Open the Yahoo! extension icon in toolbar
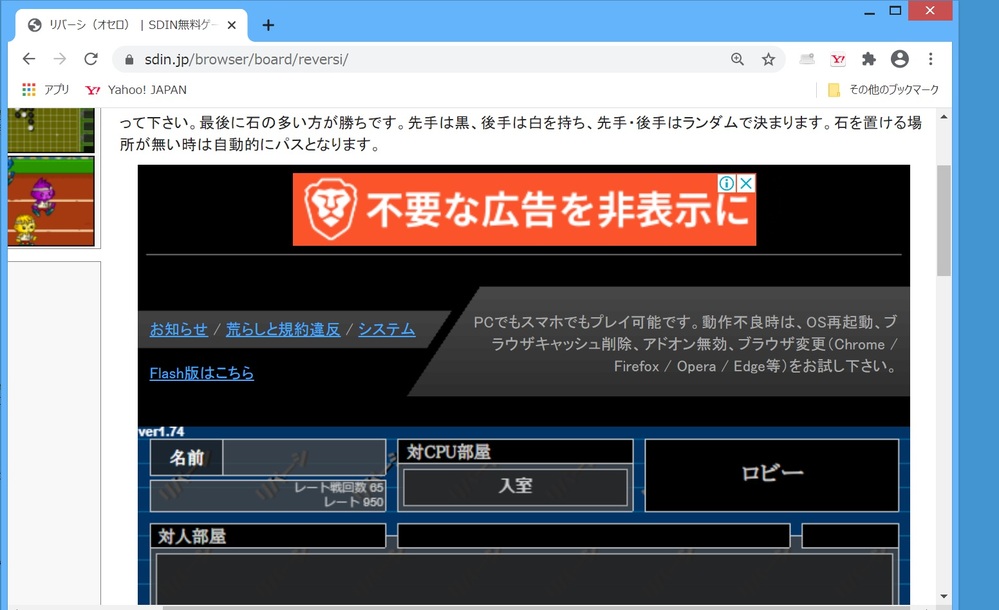 tap(838, 59)
